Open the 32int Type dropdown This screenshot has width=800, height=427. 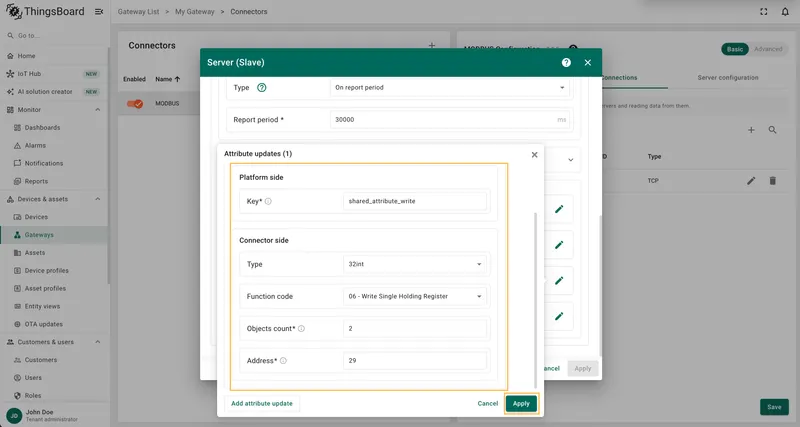click(x=415, y=264)
